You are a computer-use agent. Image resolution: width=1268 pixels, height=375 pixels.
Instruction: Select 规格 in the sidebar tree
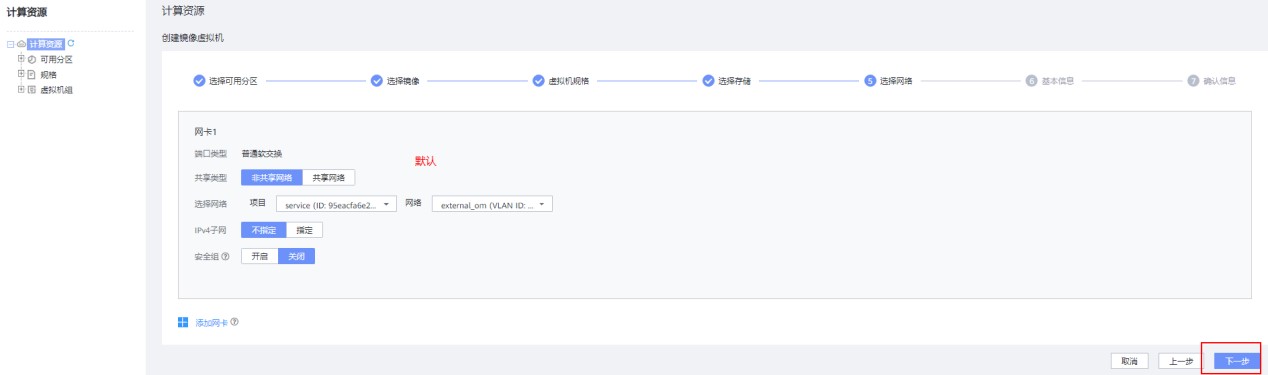(x=48, y=74)
